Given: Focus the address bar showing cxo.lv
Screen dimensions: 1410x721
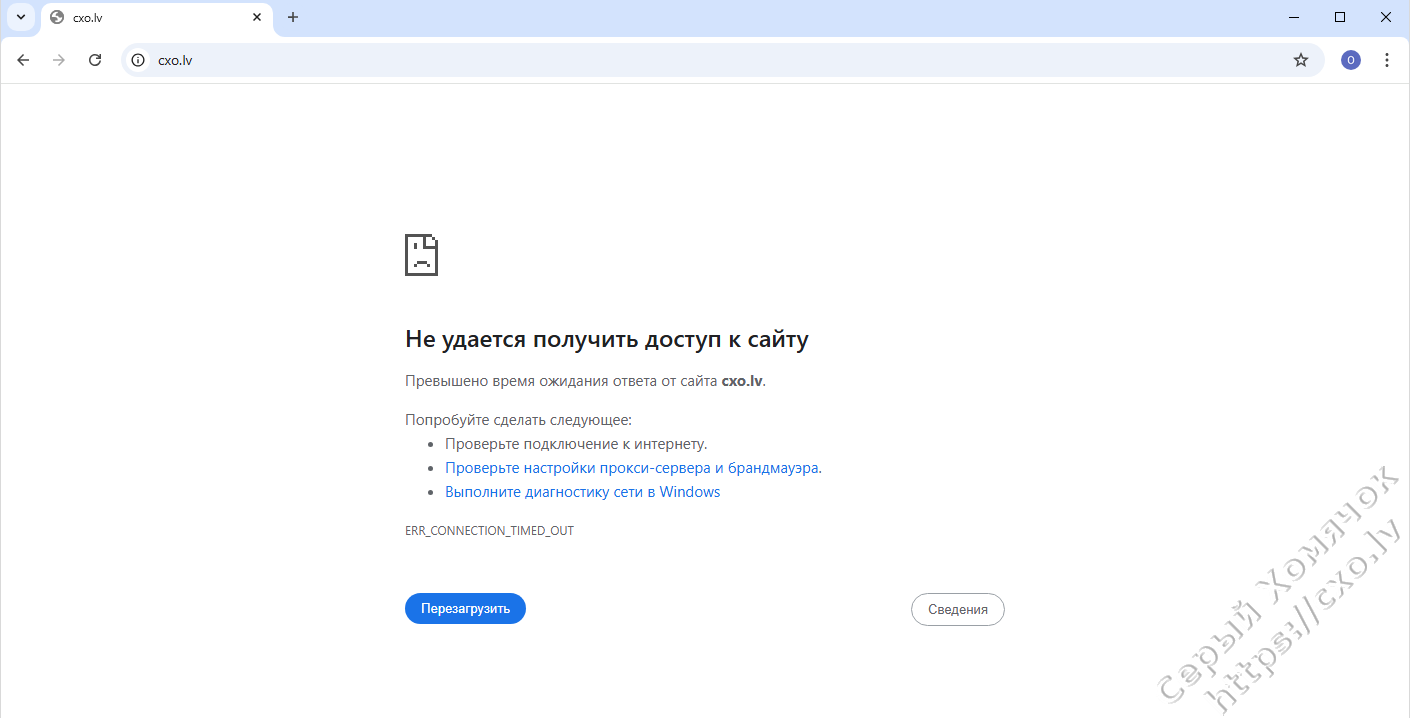Looking at the screenshot, I should click(x=700, y=60).
